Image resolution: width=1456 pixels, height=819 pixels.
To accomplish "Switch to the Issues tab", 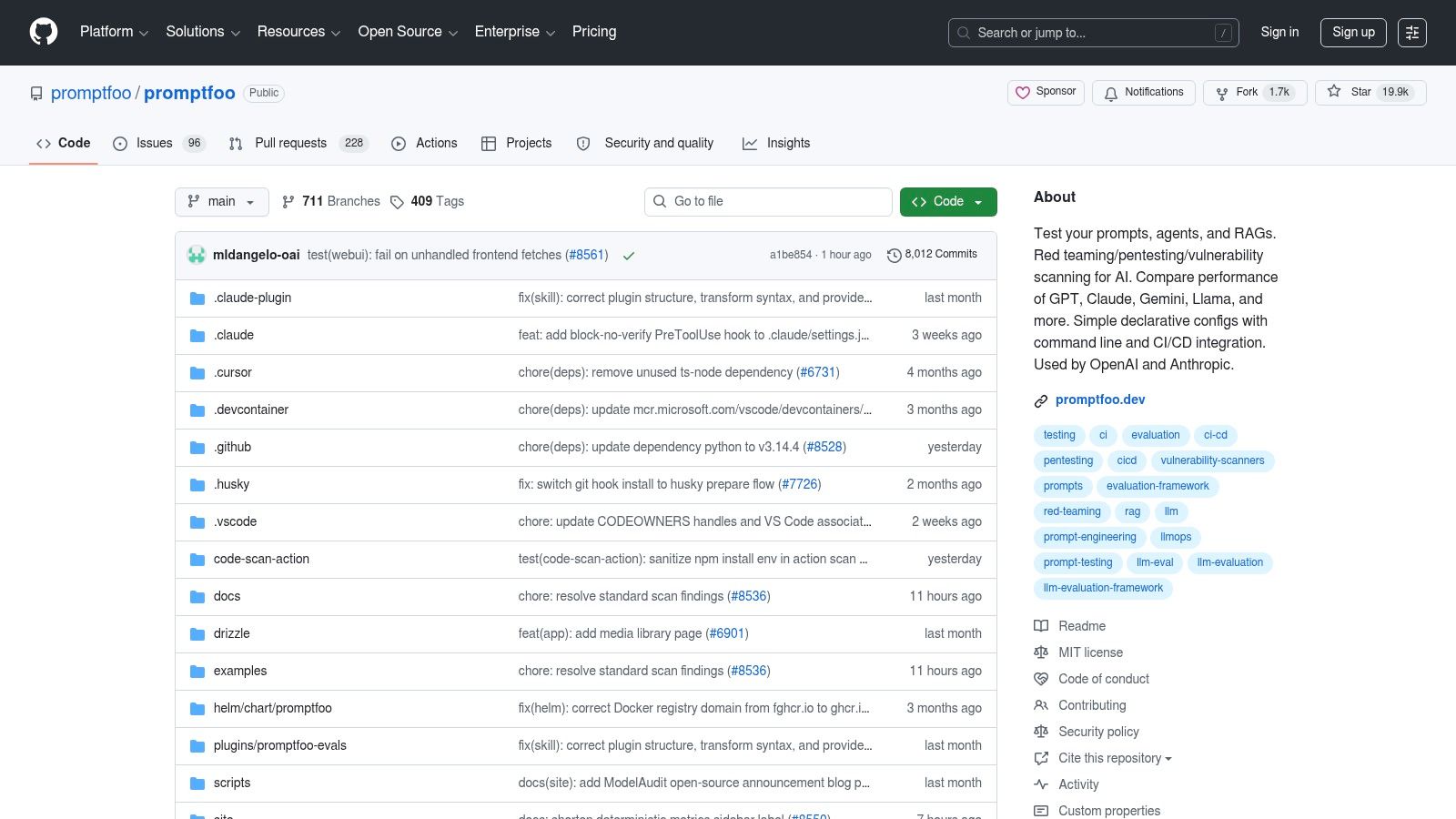I will point(159,144).
